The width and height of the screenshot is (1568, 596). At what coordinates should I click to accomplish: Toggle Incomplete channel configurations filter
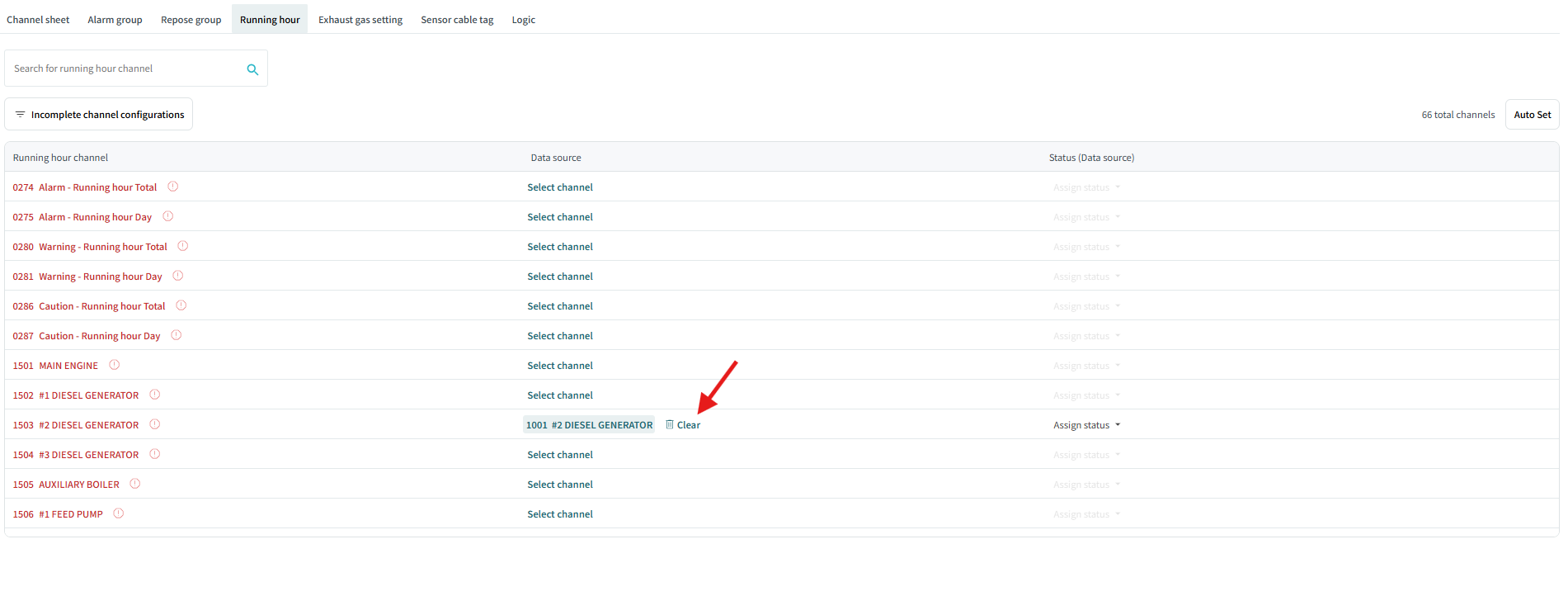[x=99, y=115]
